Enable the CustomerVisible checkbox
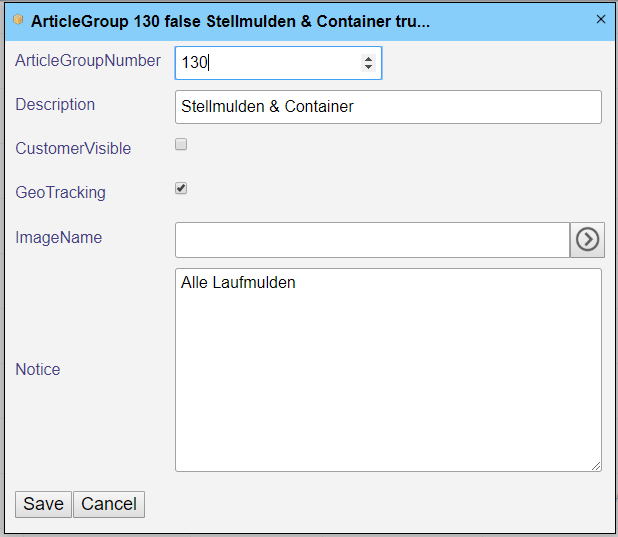The image size is (618, 537). pyautogui.click(x=181, y=144)
